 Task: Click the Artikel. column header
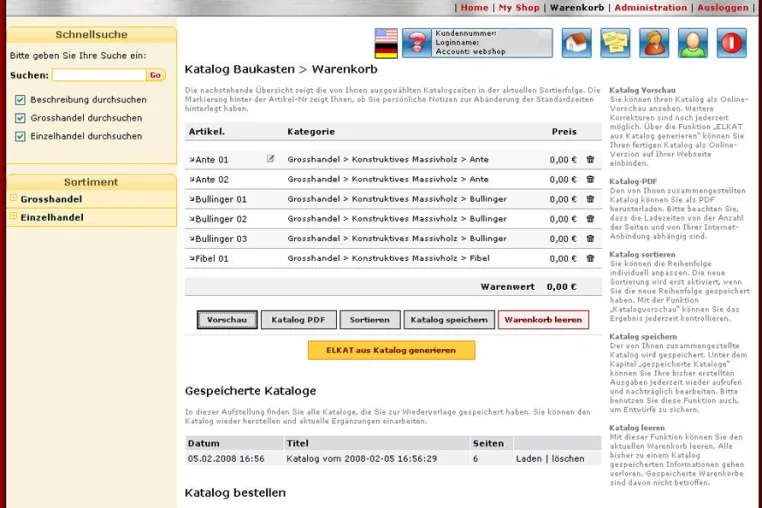207,132
